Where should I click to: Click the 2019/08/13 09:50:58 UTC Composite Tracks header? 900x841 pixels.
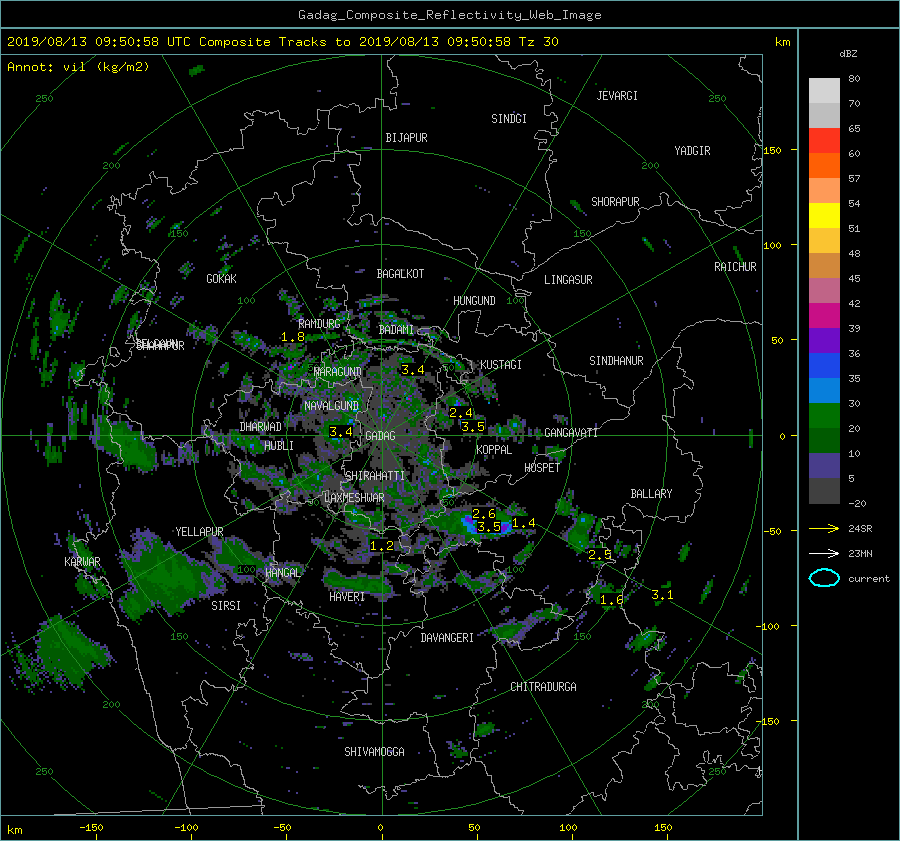click(x=282, y=42)
